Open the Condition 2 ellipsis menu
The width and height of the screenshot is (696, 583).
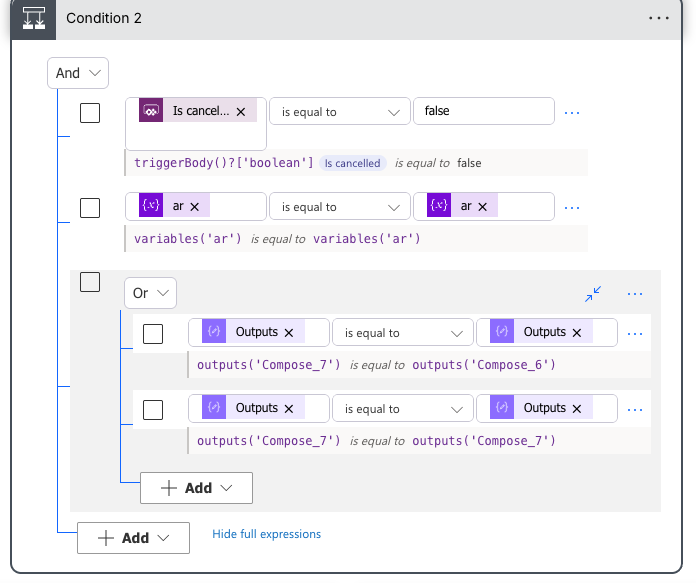click(x=659, y=18)
